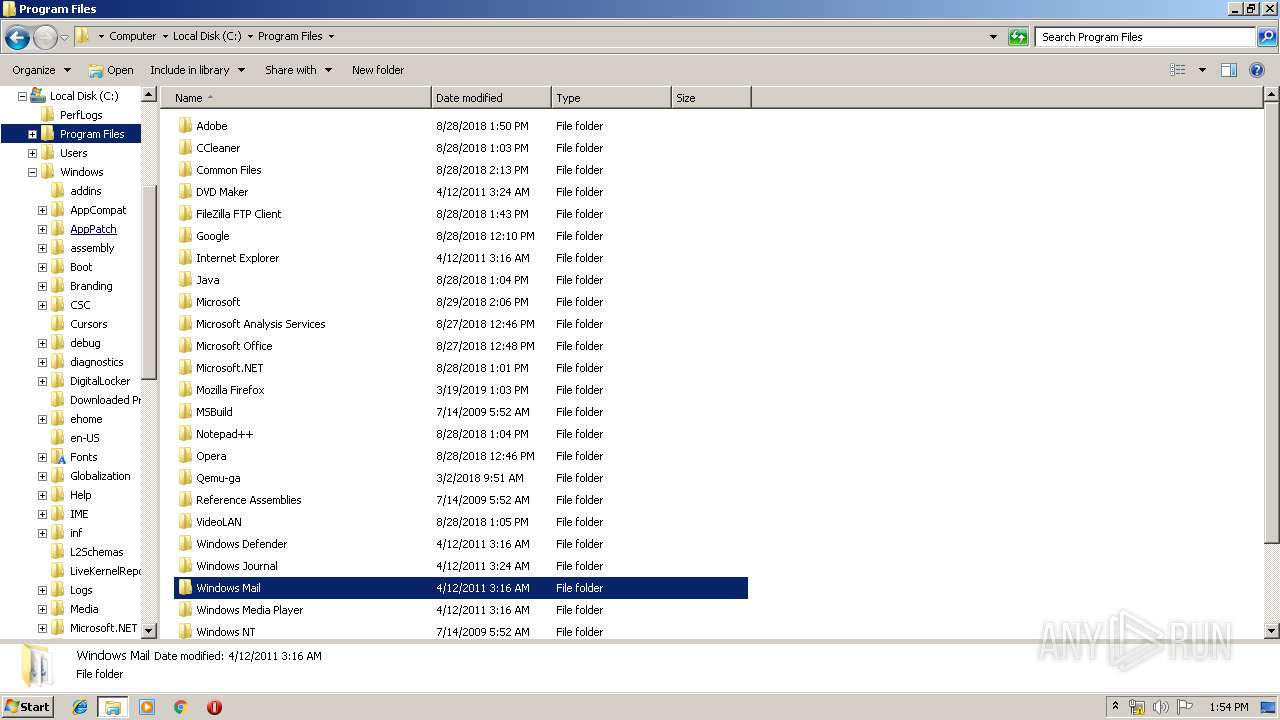Expand the AppCompat tree node
Screen dimensions: 1280x720
[x=42, y=210]
